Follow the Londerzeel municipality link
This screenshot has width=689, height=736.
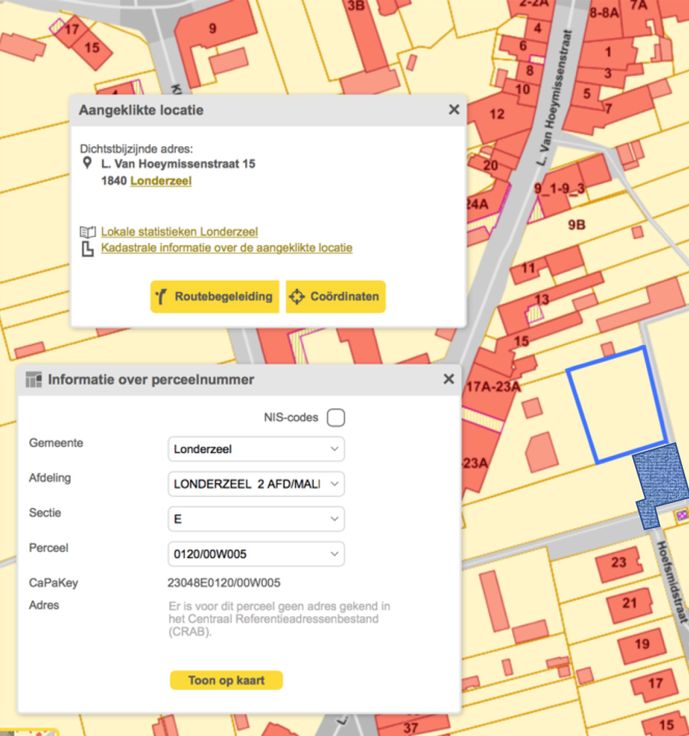(161, 181)
